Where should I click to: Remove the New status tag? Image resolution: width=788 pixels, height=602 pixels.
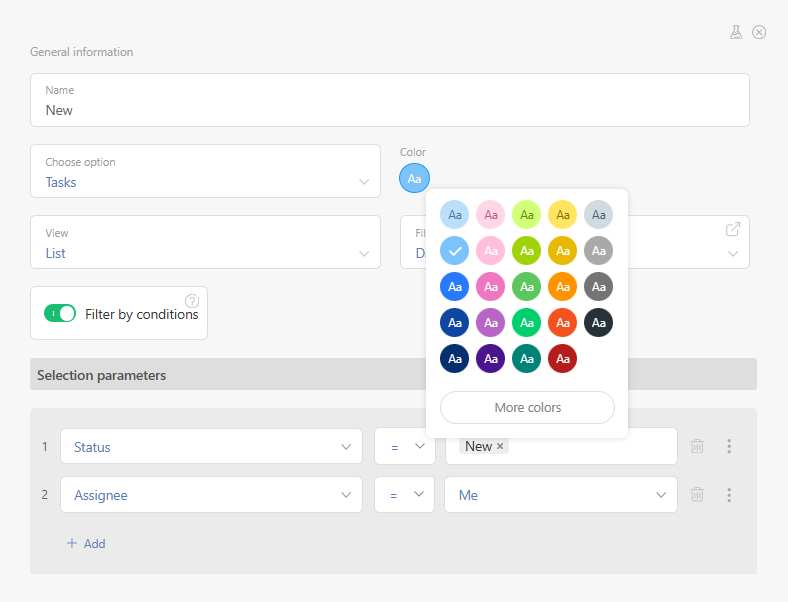click(x=500, y=446)
